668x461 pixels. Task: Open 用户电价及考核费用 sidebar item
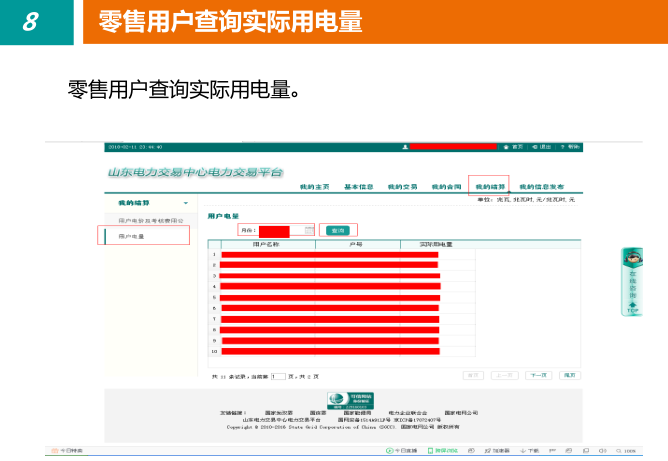pos(150,220)
